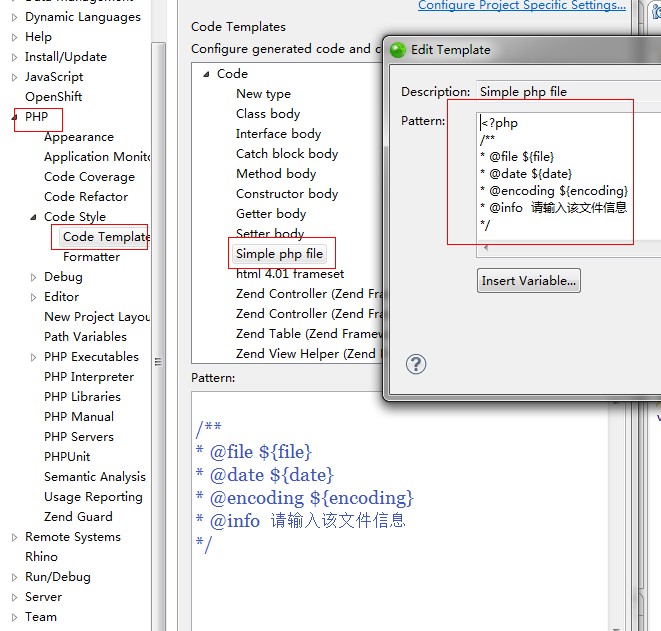This screenshot has width=661, height=631.
Task: Click the green Edit Template dialog icon
Action: point(398,50)
